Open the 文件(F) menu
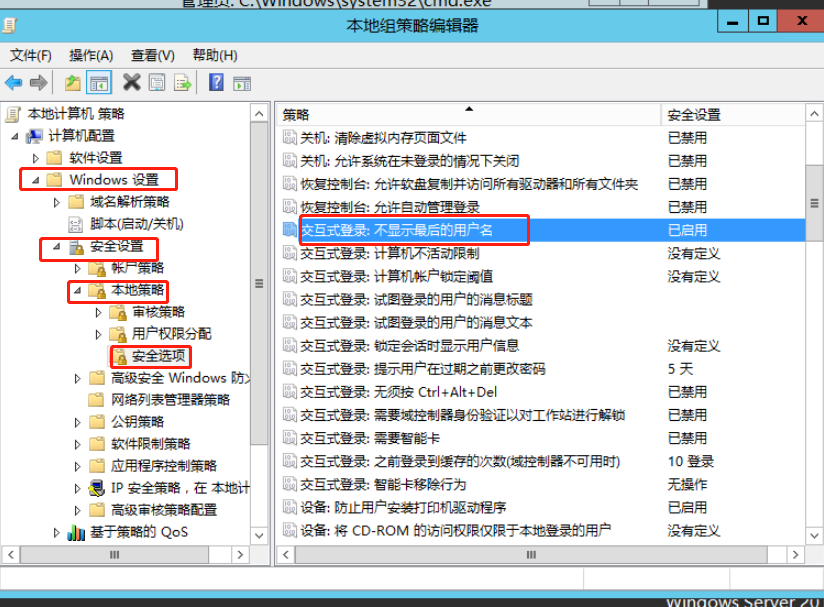824x607 pixels. [30, 55]
